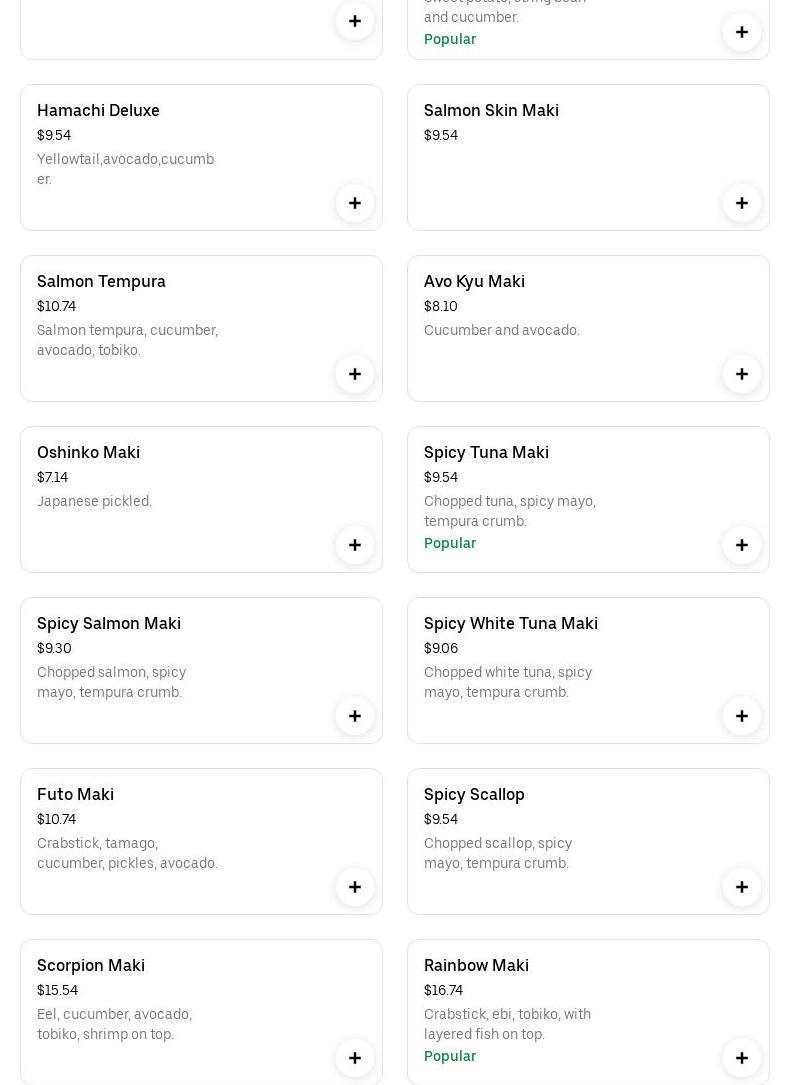The image size is (804, 1085).
Task: Add Spicy Tuna Maki to order
Action: tap(742, 545)
